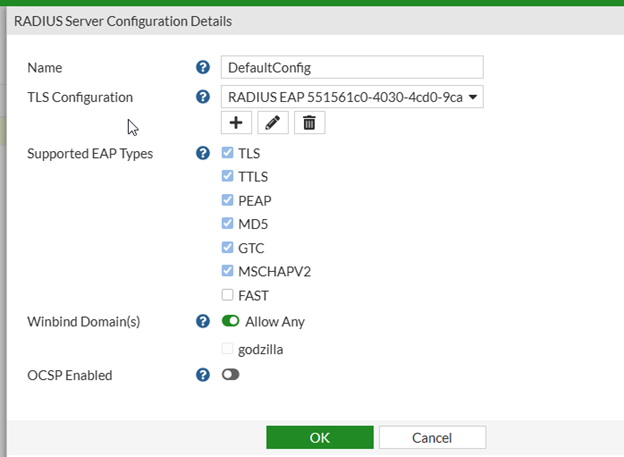Image resolution: width=624 pixels, height=457 pixels.
Task: Click the help icon beside Supported EAP Types
Action: [x=203, y=154]
